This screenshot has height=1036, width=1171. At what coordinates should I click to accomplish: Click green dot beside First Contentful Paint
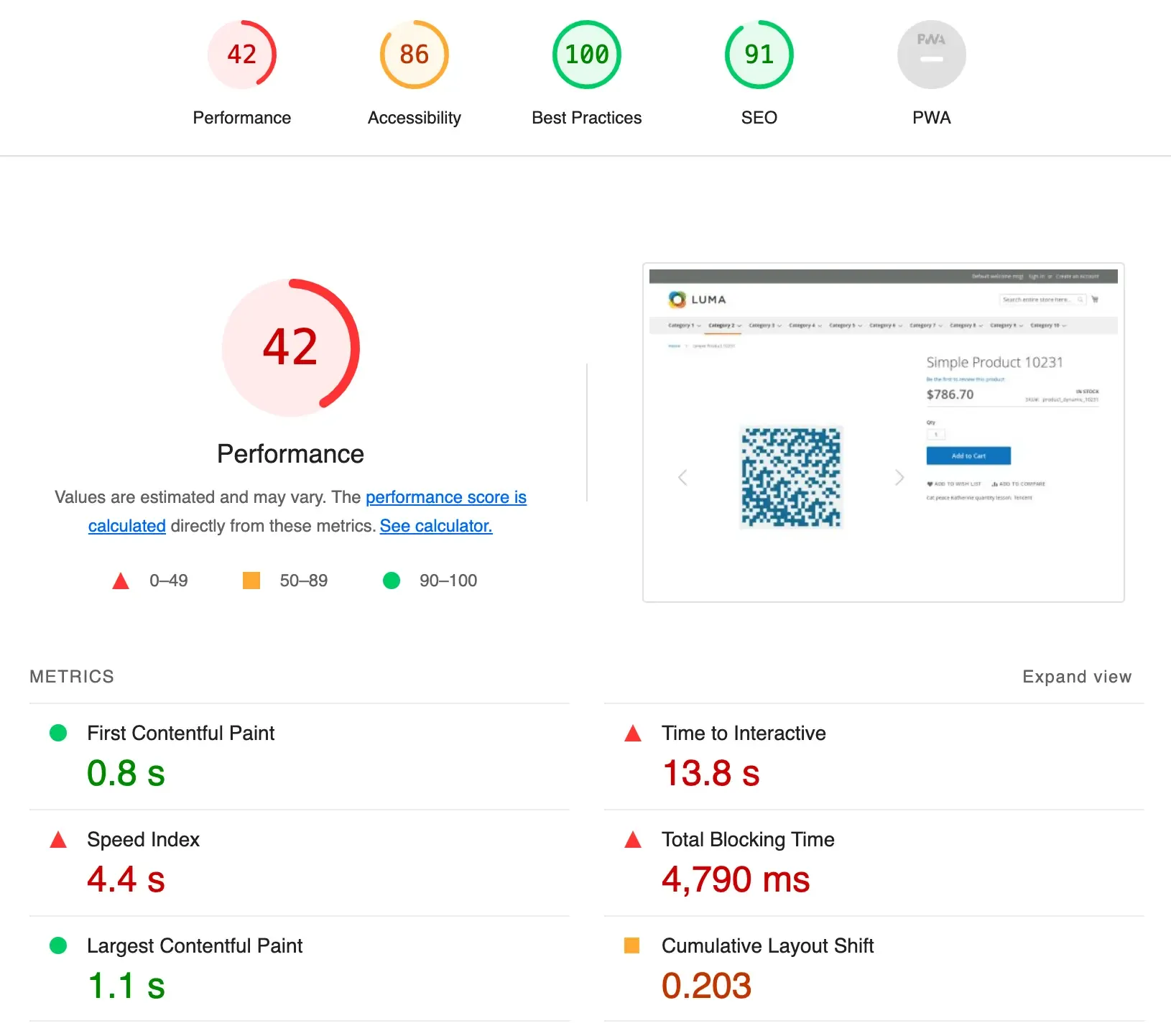(58, 733)
